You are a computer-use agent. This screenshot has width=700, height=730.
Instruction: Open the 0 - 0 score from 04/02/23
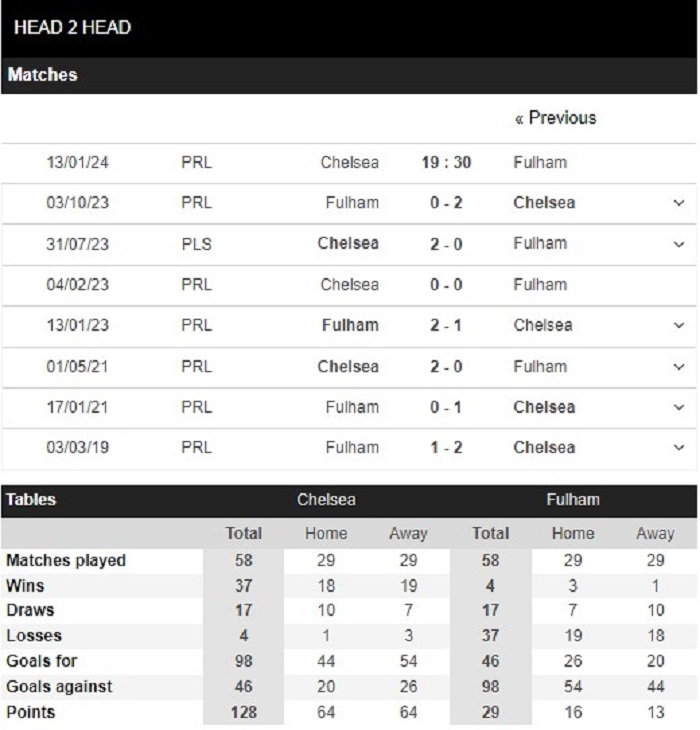(x=446, y=285)
